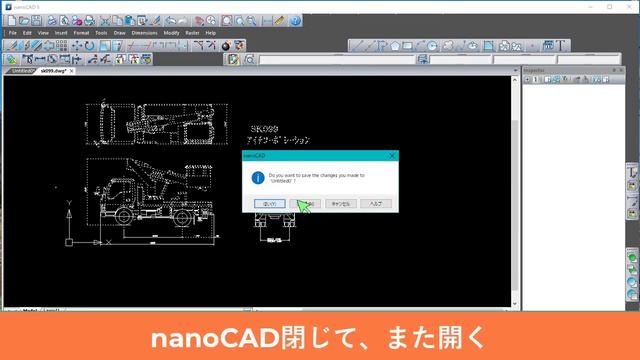Viewport: 640px width, 360px height.
Task: Click the drawing area scroll up arrow
Action: (x=515, y=80)
